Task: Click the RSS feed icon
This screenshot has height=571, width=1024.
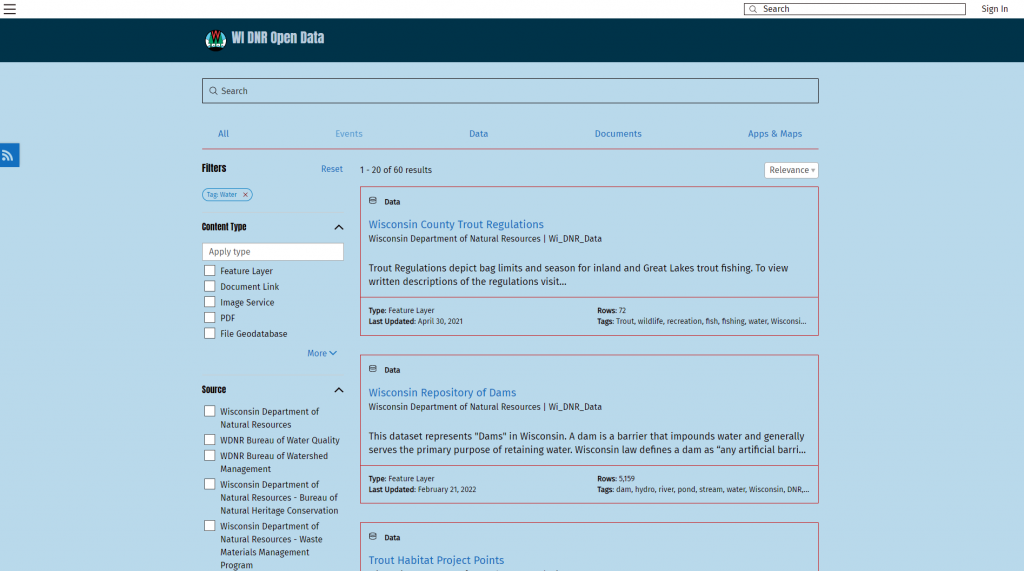Action: click(8, 155)
